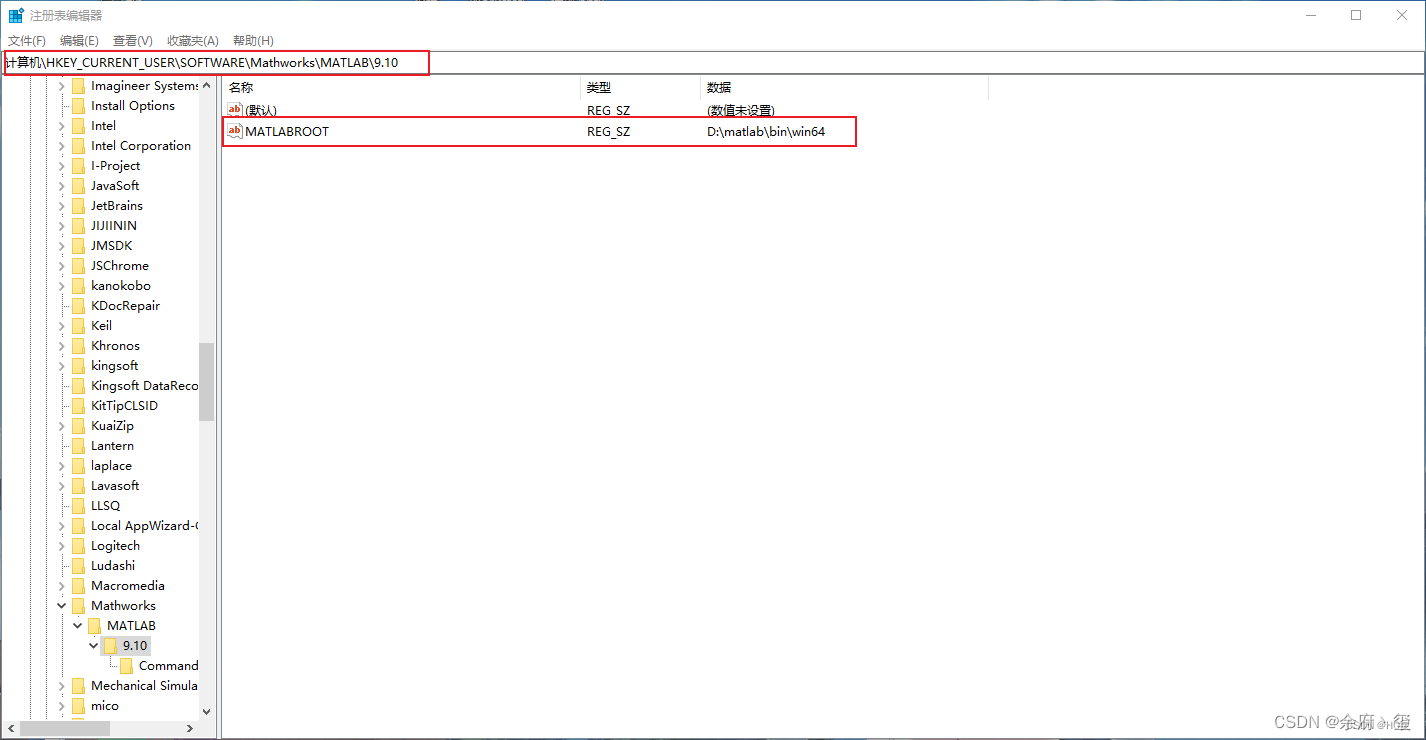
Task: Collapse the Mathworks key
Action: [x=62, y=606]
